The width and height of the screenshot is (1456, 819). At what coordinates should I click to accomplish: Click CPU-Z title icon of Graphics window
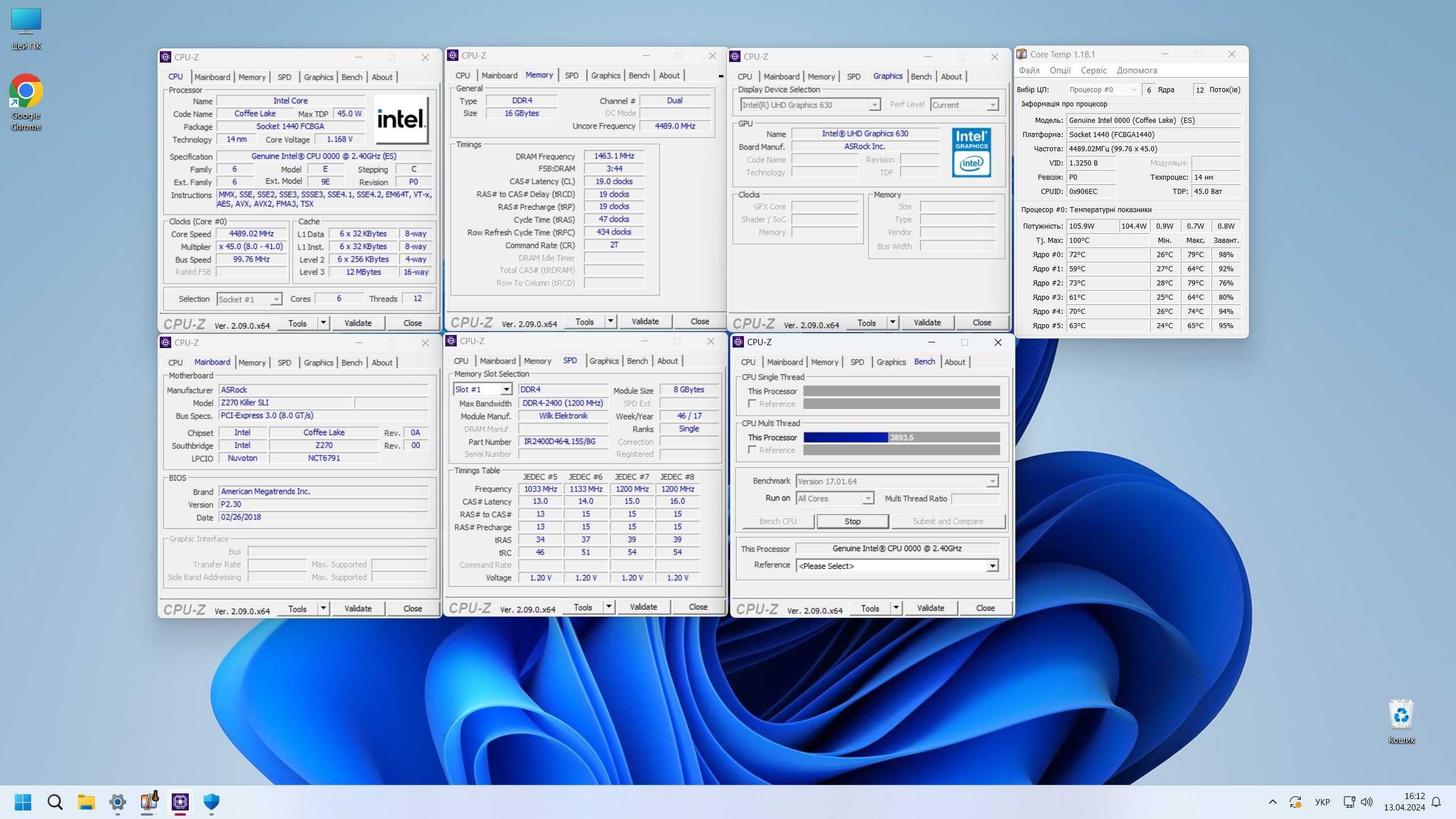point(735,56)
